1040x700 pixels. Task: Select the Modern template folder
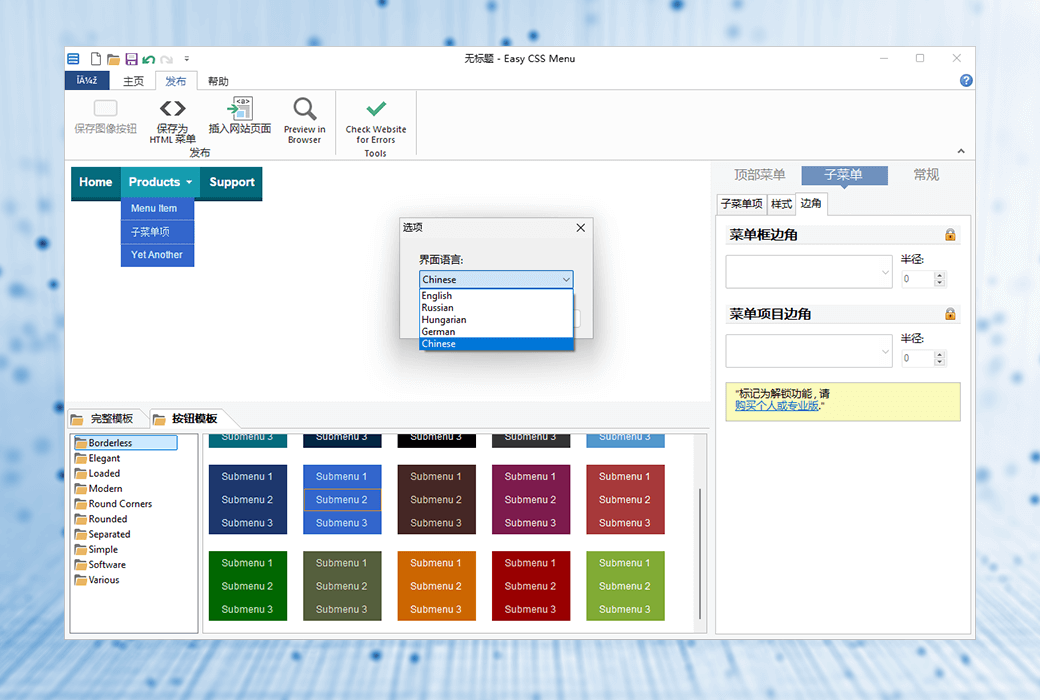point(99,489)
